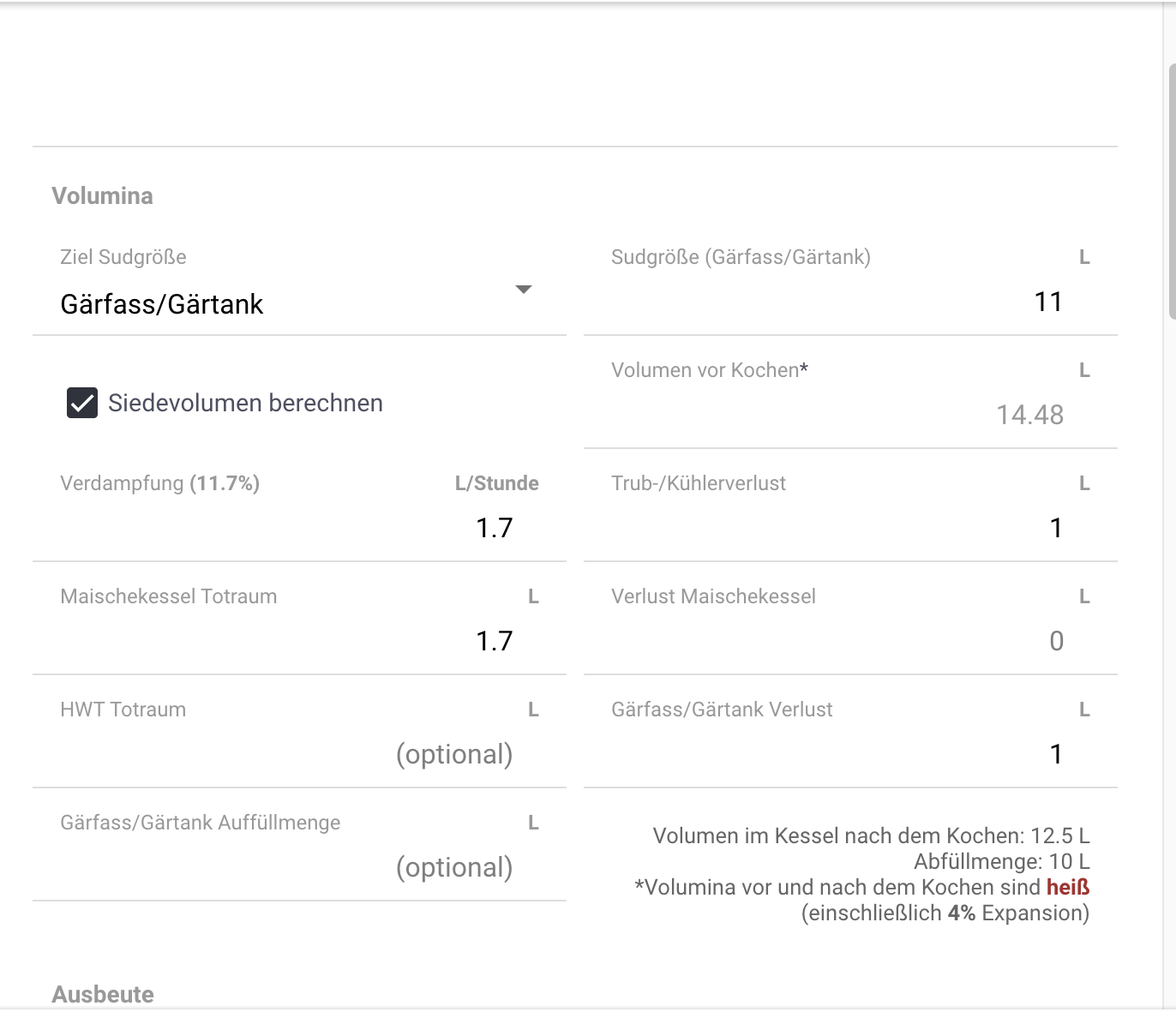The image size is (1176, 1018).
Task: Click the Ausbeute section heading
Action: pos(103,994)
